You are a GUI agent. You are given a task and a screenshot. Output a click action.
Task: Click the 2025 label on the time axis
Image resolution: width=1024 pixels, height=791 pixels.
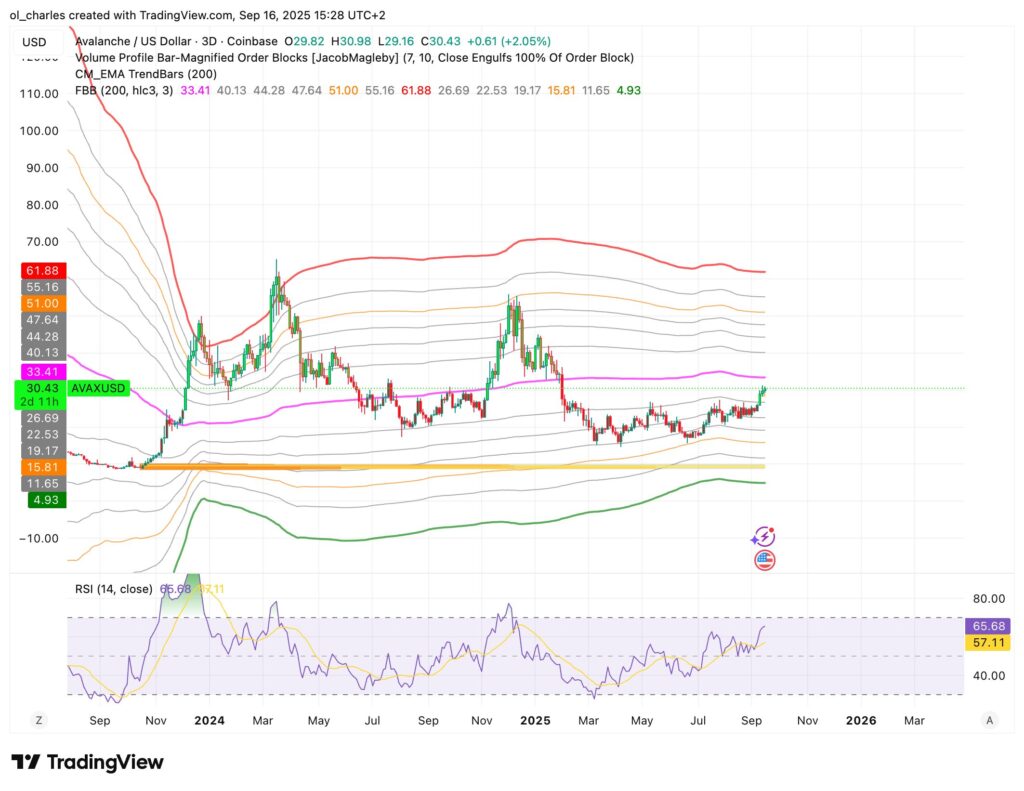pos(536,720)
